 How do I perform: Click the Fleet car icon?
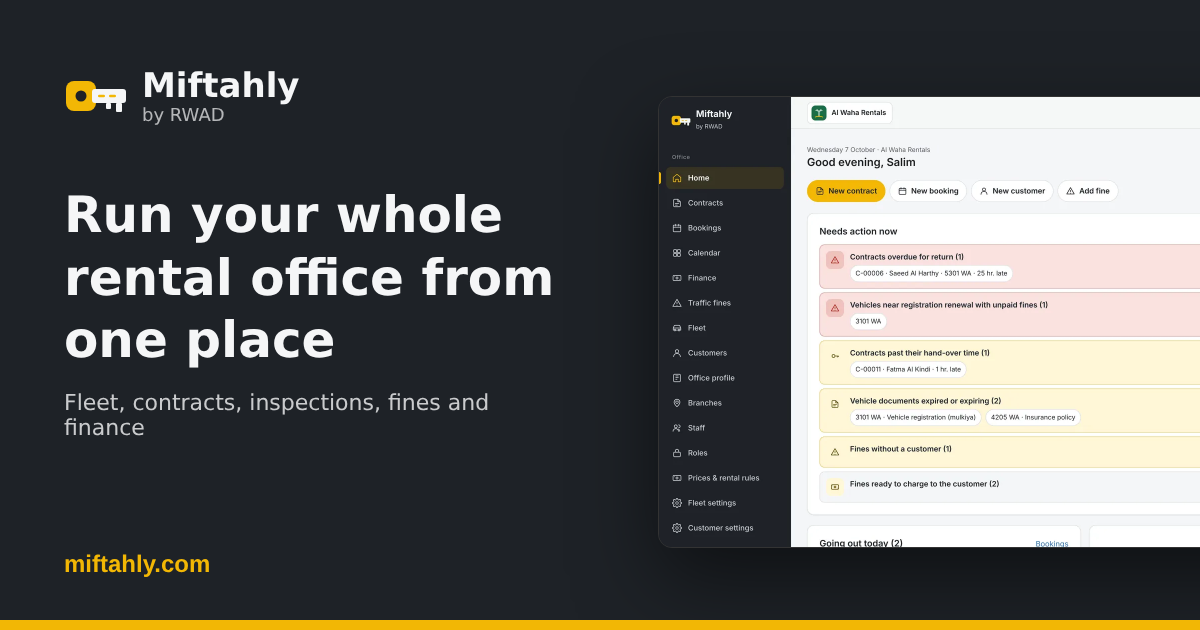(677, 328)
